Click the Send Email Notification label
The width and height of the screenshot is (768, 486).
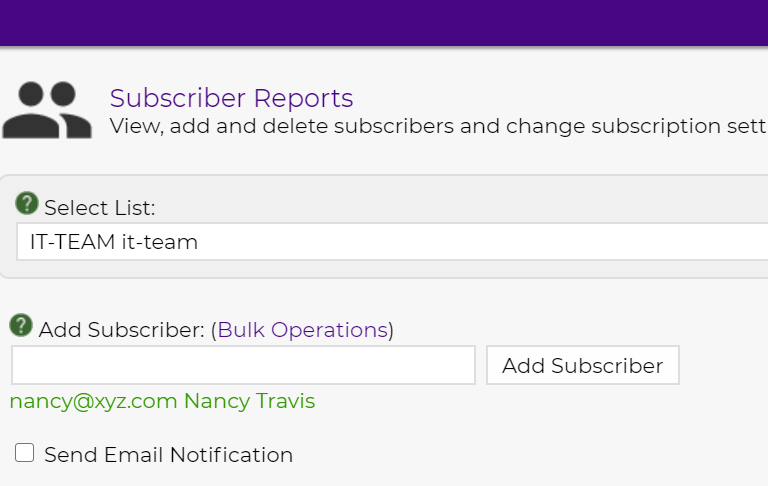click(x=168, y=455)
